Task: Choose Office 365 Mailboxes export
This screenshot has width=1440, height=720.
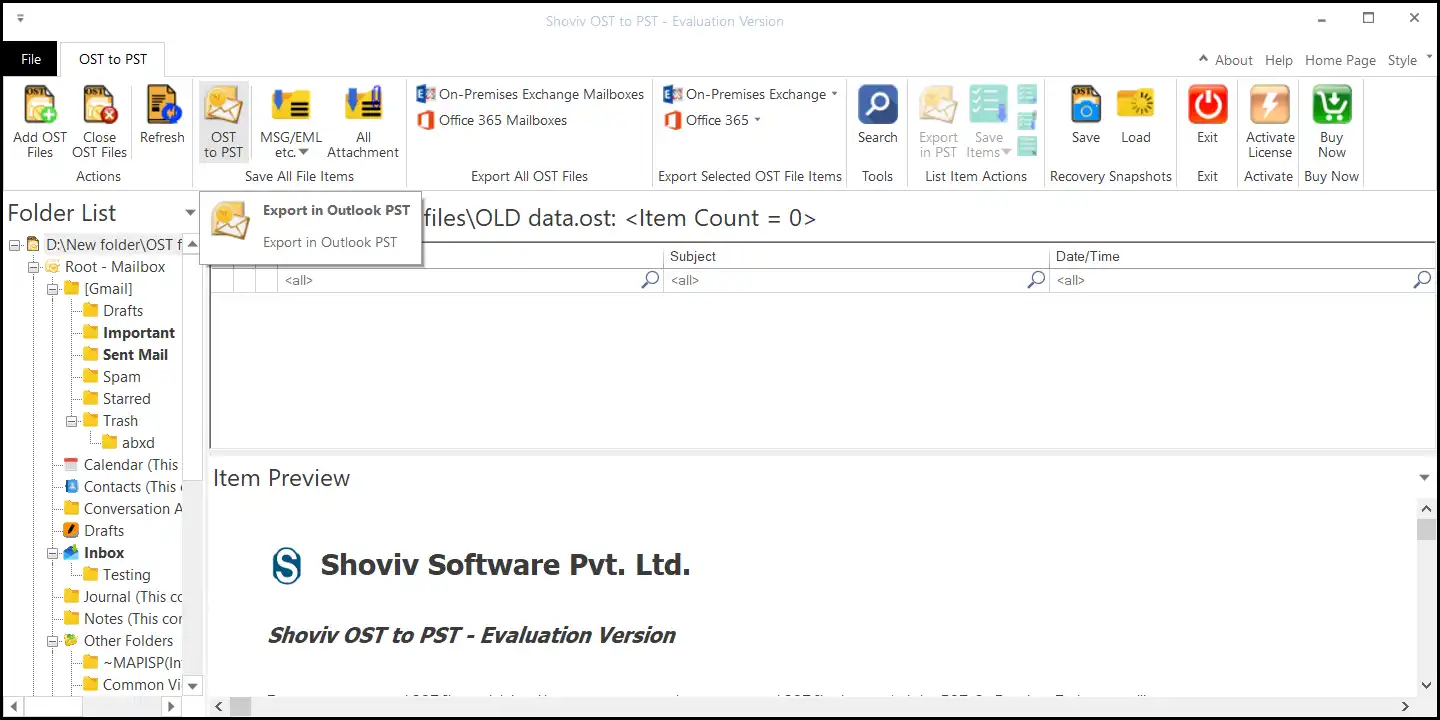Action: click(491, 120)
